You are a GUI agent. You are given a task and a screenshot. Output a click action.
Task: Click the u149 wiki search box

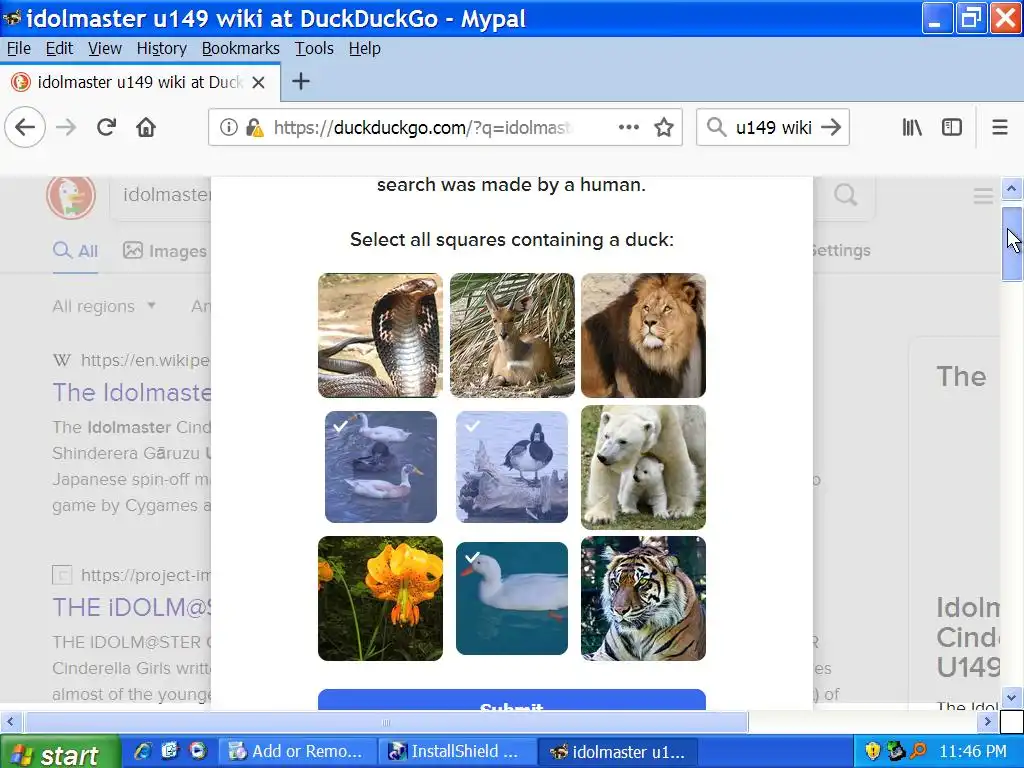pyautogui.click(x=773, y=127)
